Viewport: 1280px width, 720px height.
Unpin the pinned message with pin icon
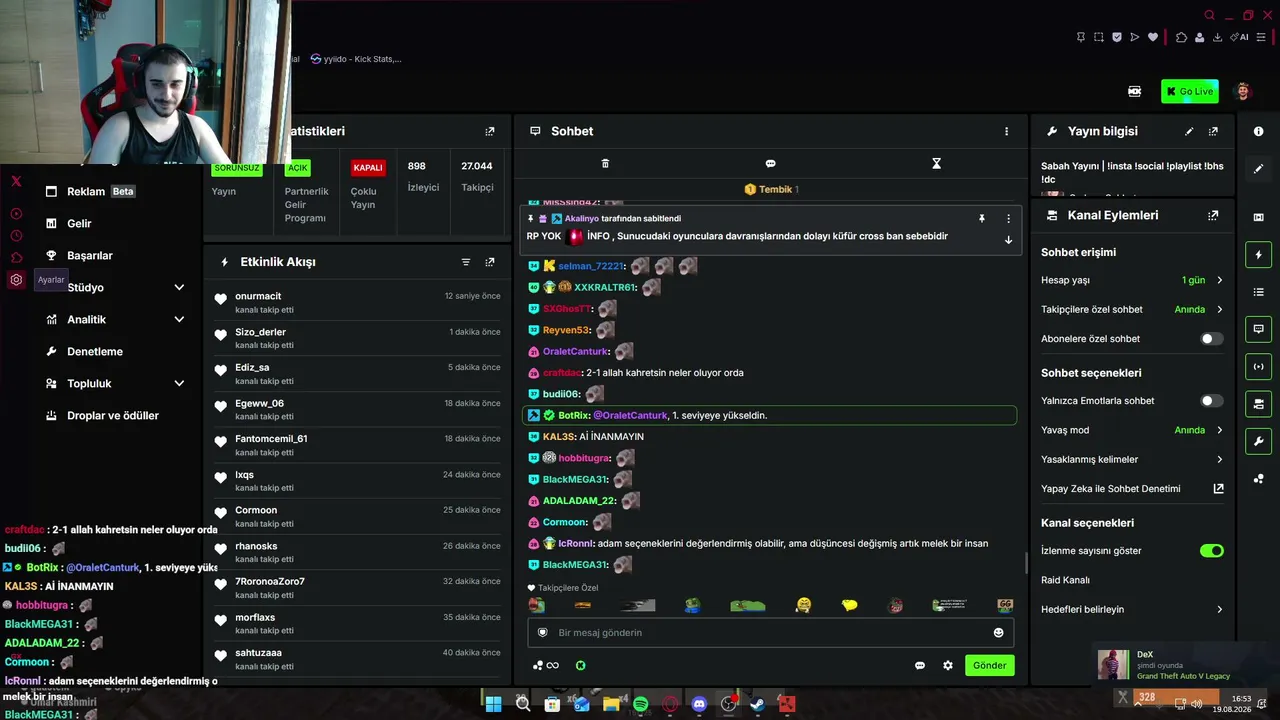coord(982,218)
